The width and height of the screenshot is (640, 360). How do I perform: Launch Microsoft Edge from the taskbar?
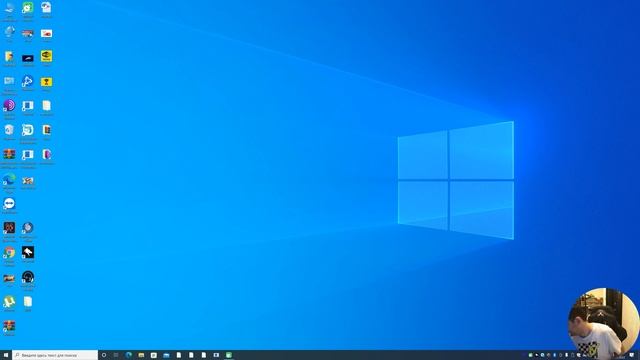click(x=129, y=355)
